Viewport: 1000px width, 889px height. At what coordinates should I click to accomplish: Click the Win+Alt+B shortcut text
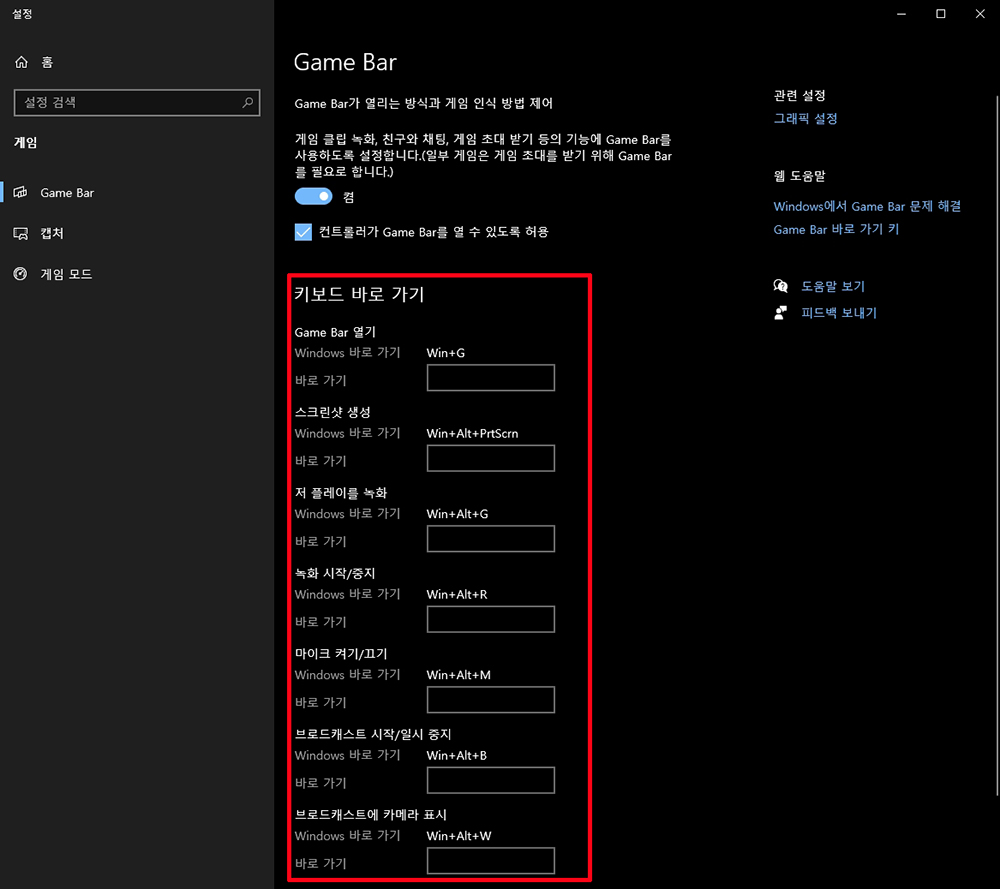pyautogui.click(x=456, y=755)
